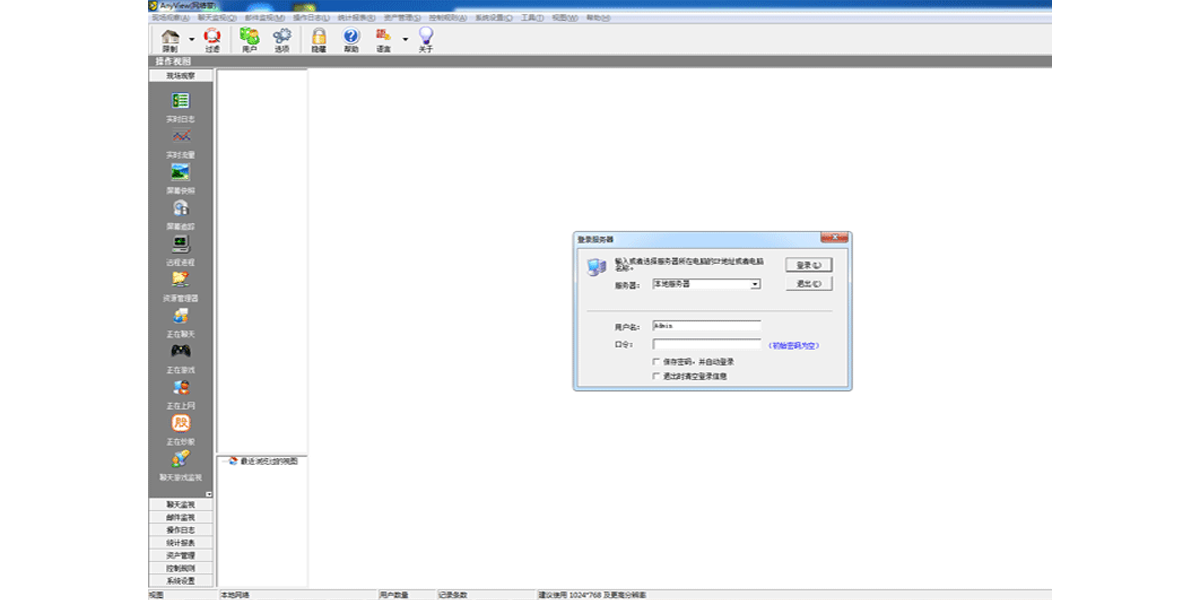Tick the 退出时清空登录信息 checkbox
The width and height of the screenshot is (1200, 600).
point(656,376)
